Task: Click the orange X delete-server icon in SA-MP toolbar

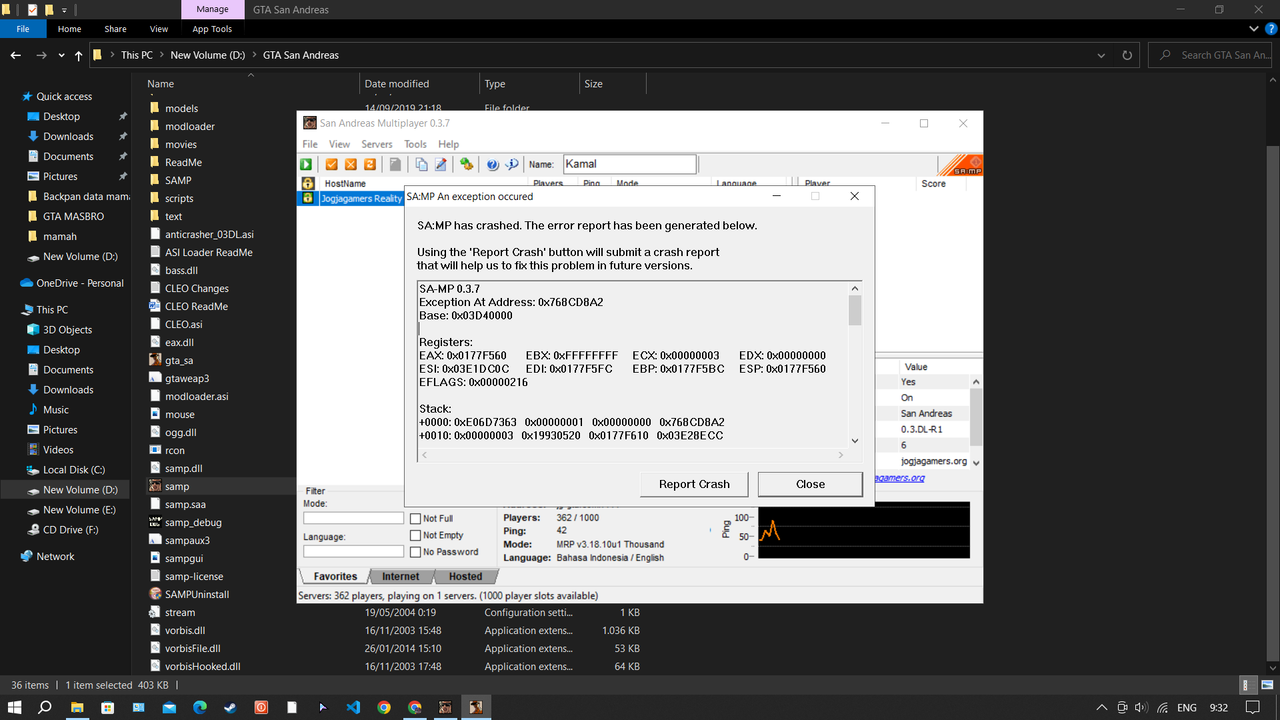Action: pyautogui.click(x=351, y=164)
